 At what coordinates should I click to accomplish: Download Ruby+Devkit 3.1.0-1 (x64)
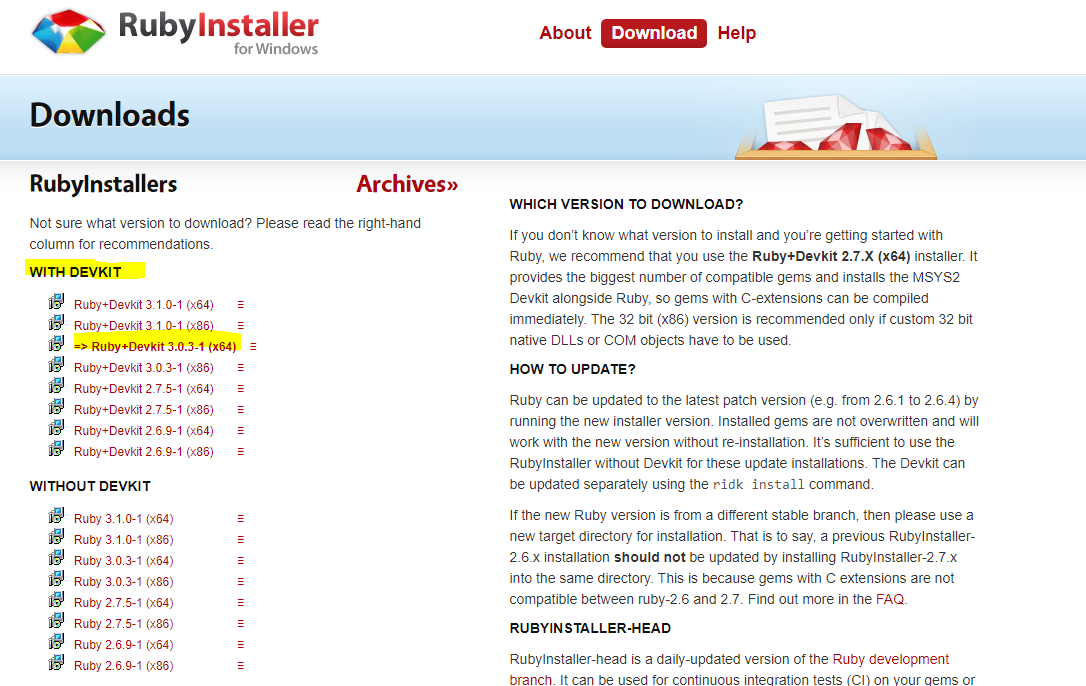point(144,305)
